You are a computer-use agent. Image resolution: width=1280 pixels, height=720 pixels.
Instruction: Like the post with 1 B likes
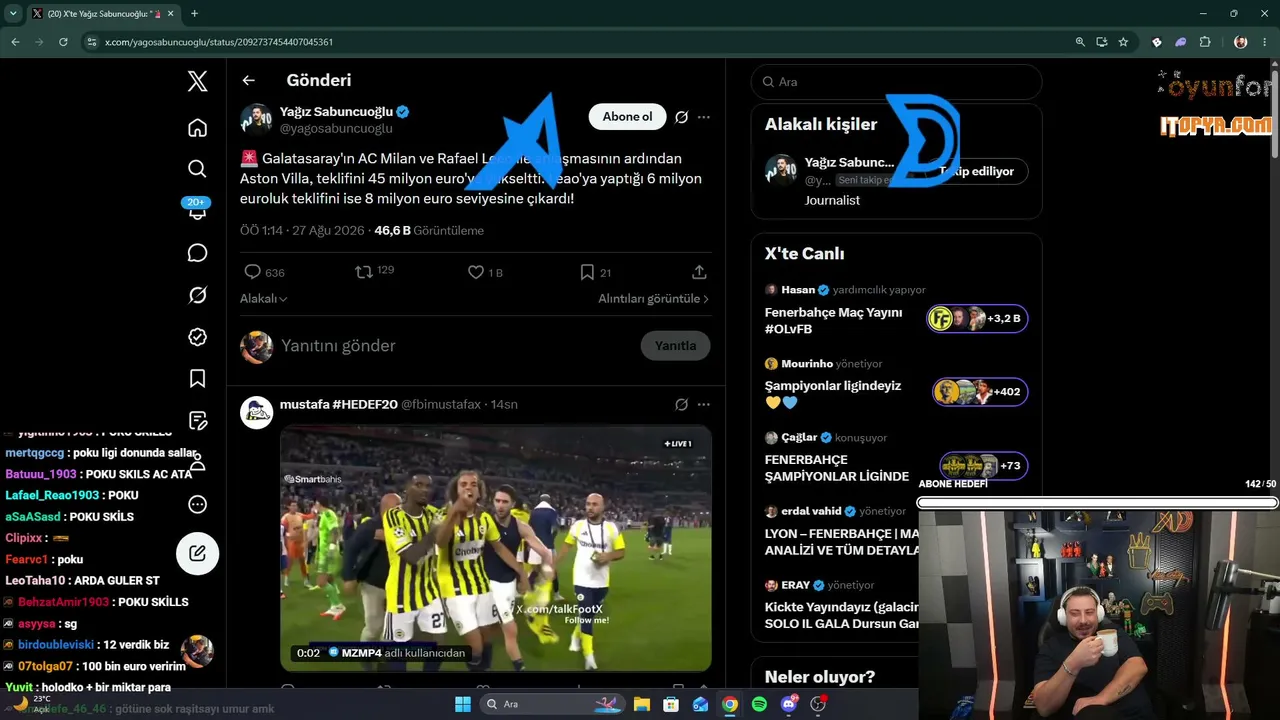tap(476, 272)
